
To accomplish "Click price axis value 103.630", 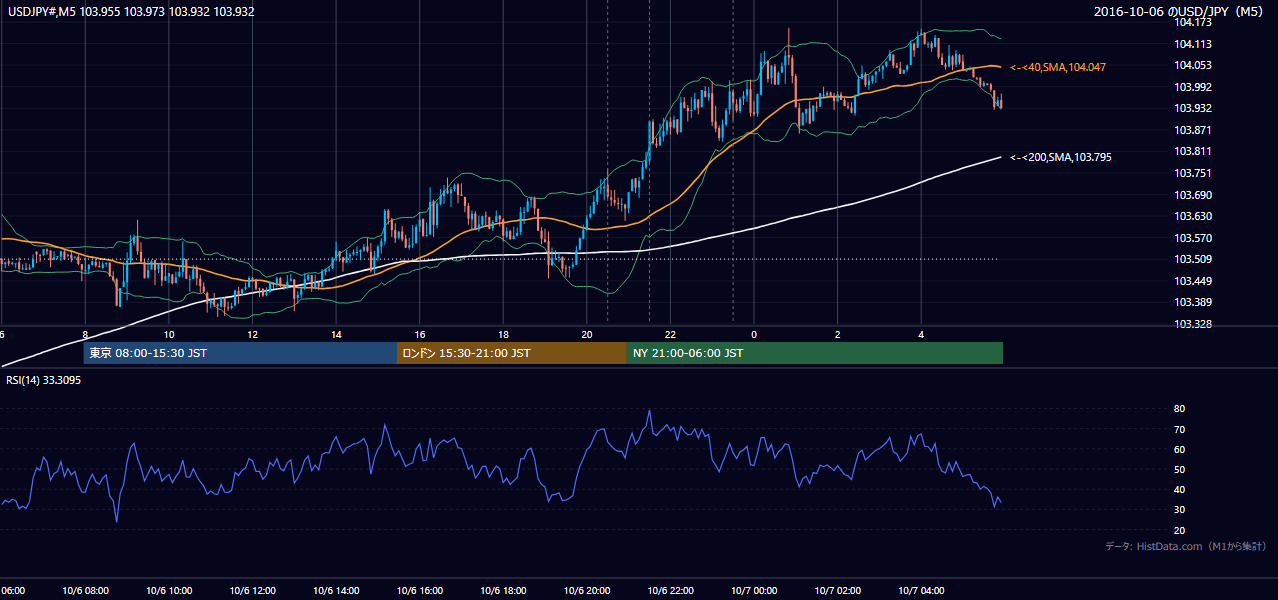I will [1192, 216].
